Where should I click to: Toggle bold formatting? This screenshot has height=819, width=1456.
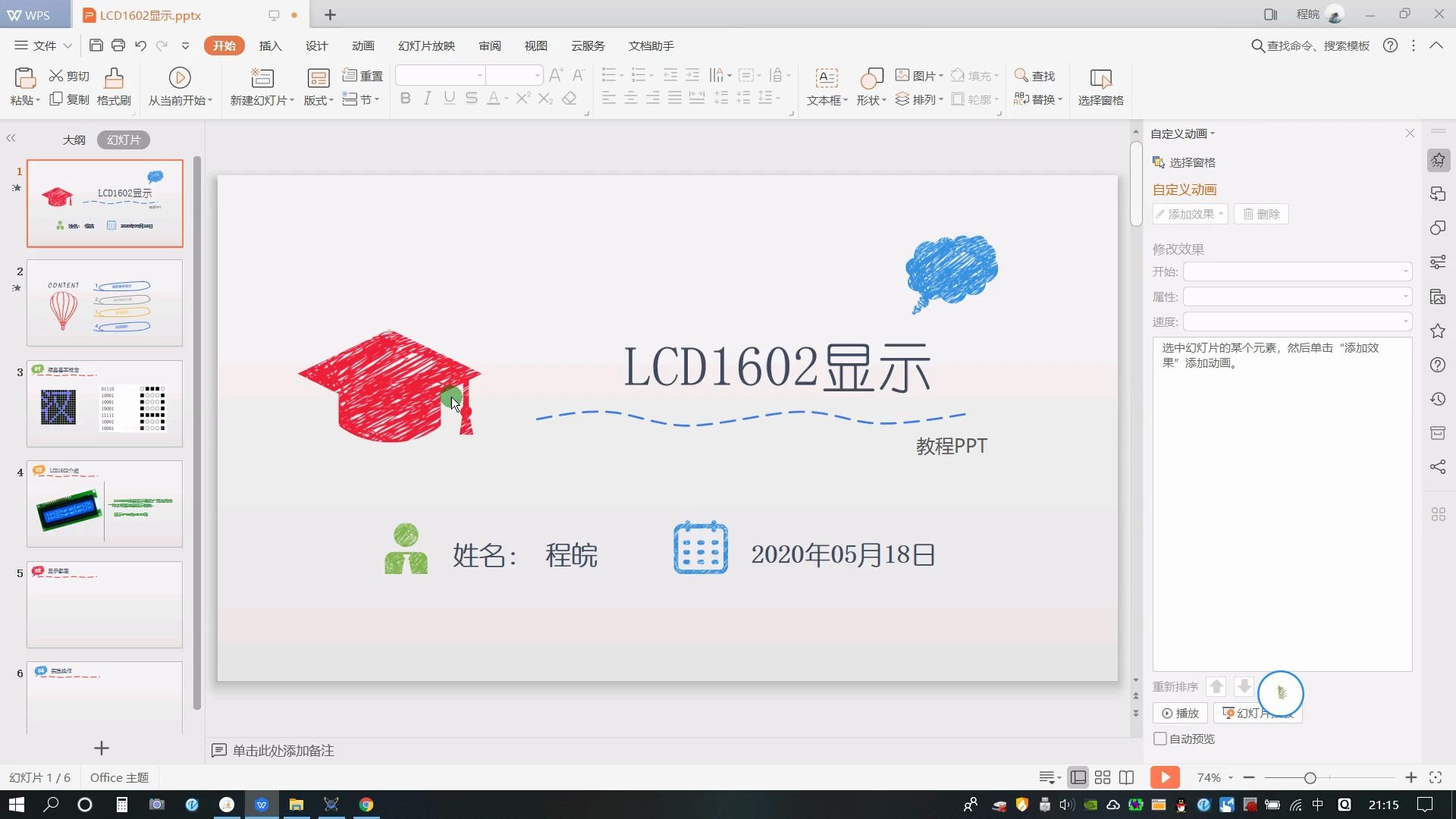coord(405,98)
